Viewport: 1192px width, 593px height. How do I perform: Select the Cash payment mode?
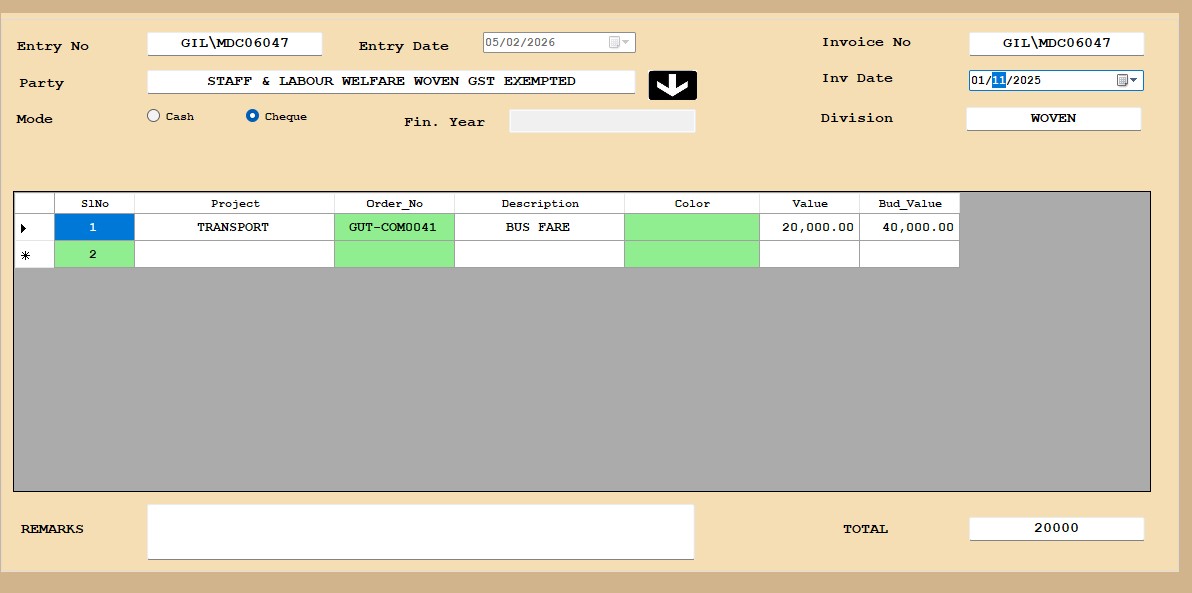[x=154, y=116]
